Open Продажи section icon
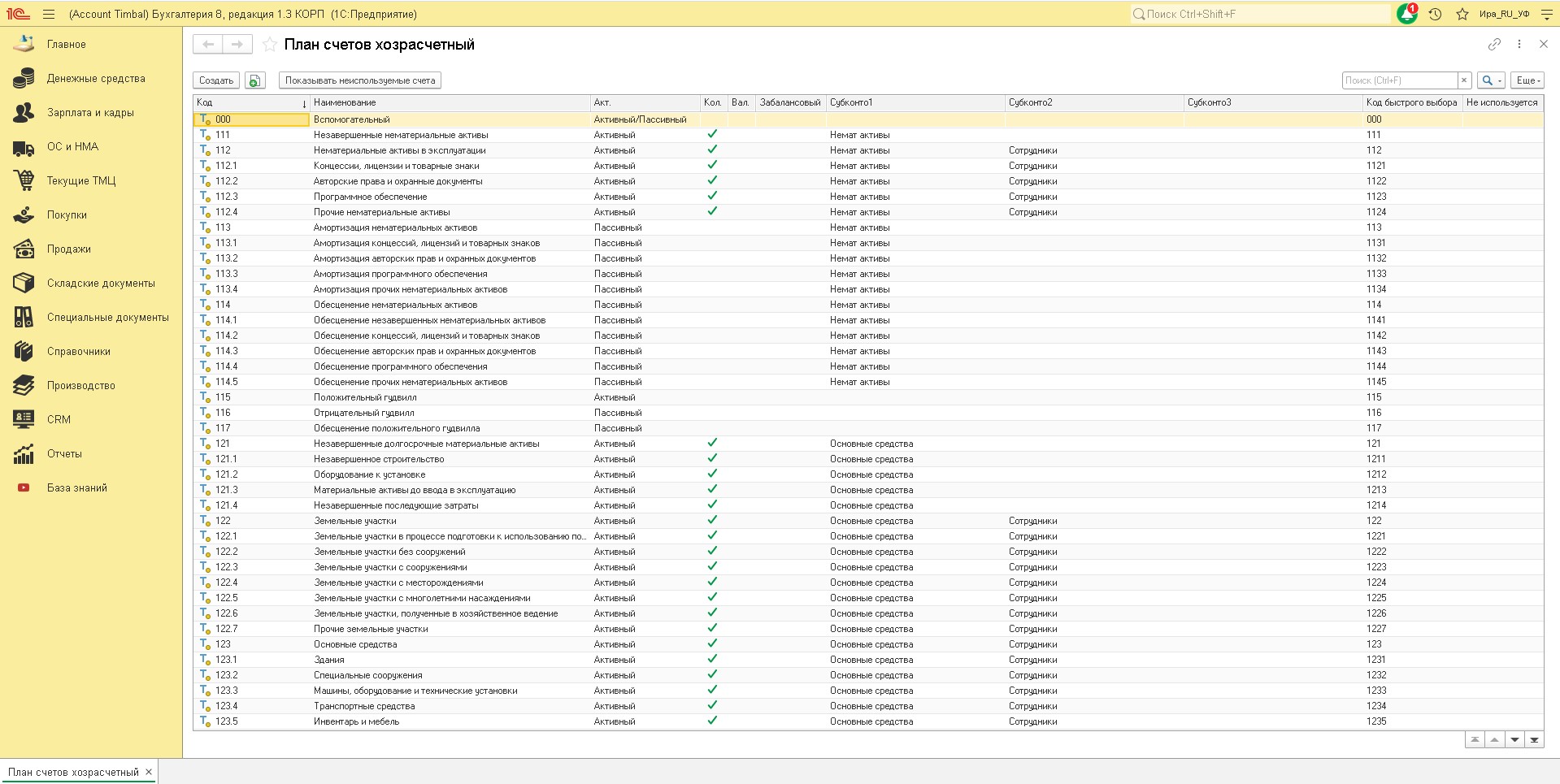 [24, 249]
